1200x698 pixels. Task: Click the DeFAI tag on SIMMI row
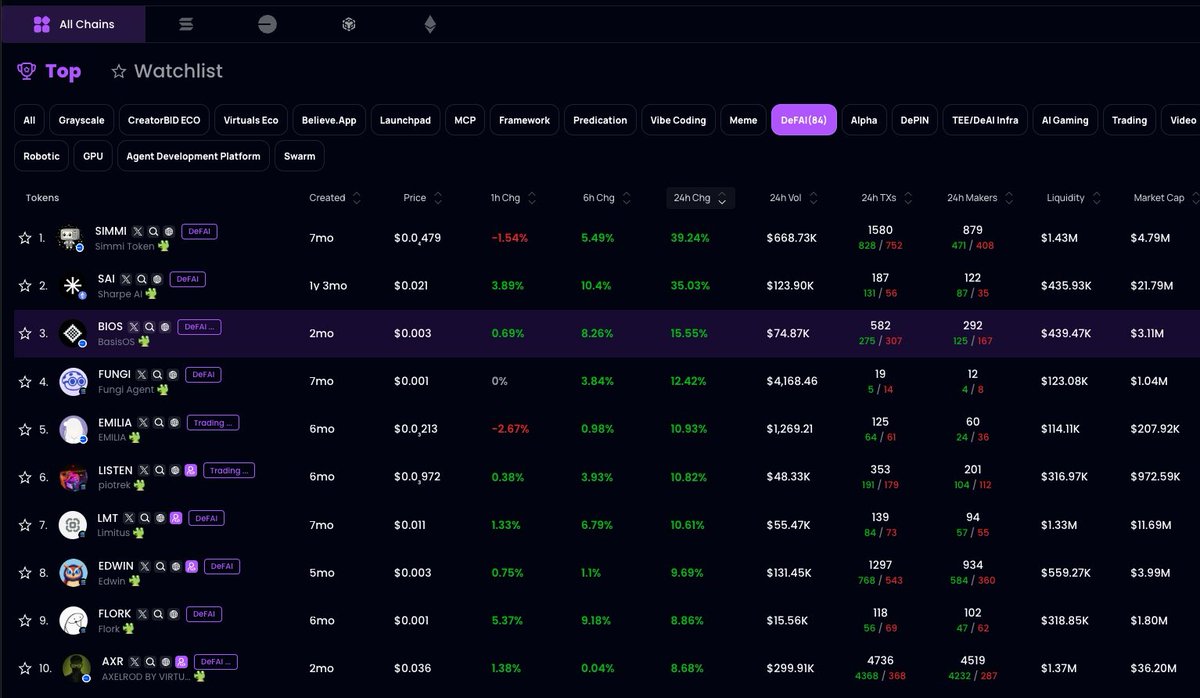pyautogui.click(x=199, y=231)
